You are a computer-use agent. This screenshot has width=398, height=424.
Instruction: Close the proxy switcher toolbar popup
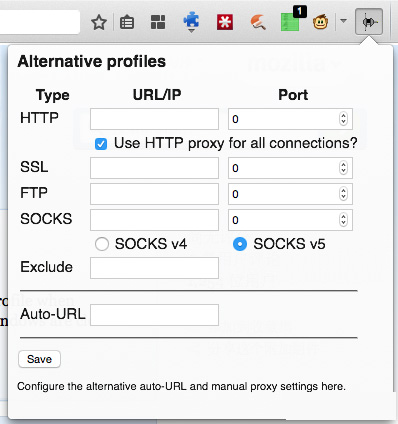(x=369, y=22)
